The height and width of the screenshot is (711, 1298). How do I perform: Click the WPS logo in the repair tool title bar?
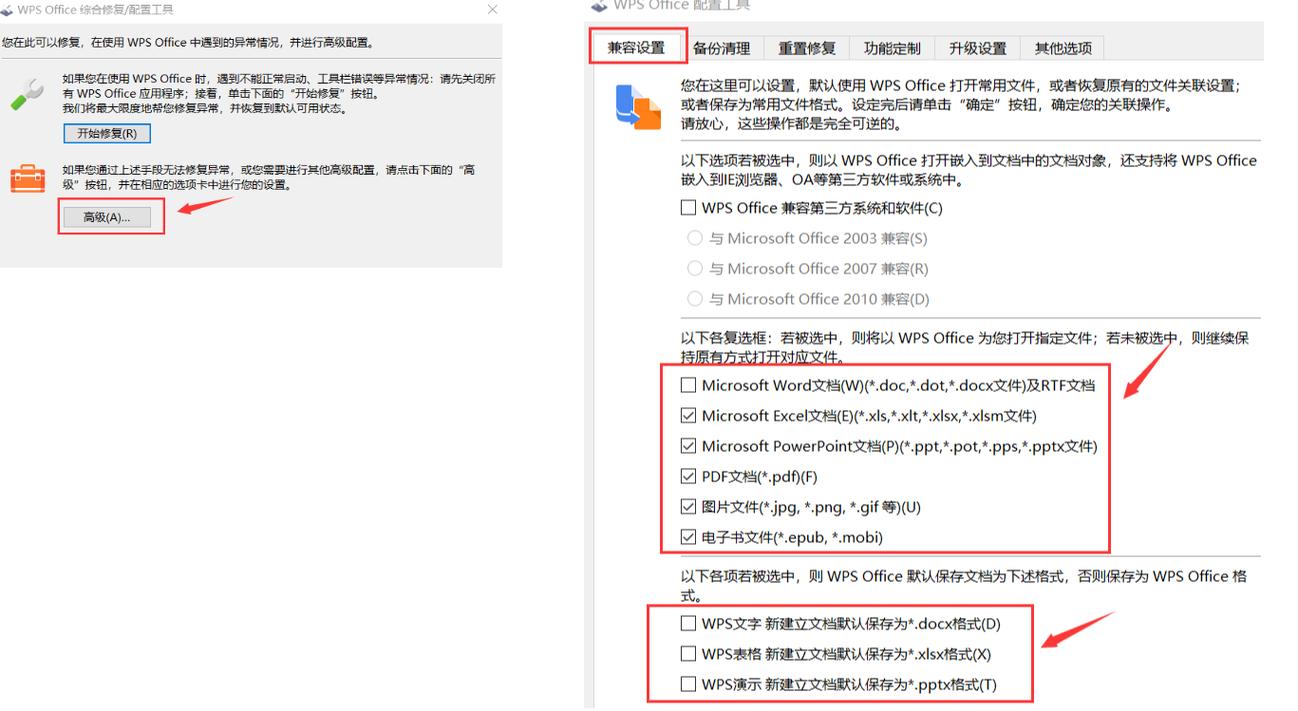pos(8,10)
